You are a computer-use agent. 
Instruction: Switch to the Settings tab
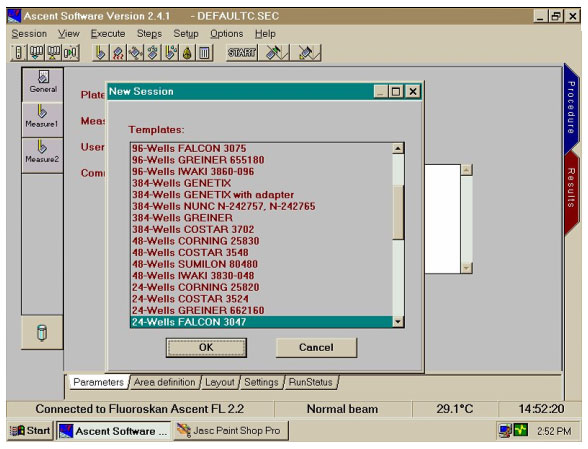click(261, 382)
